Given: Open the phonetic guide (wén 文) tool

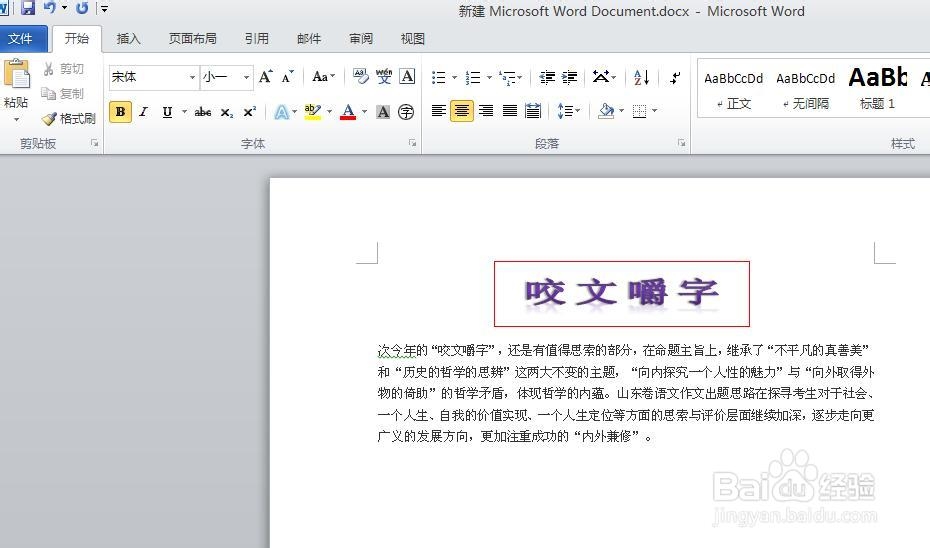Looking at the screenshot, I should tap(384, 77).
